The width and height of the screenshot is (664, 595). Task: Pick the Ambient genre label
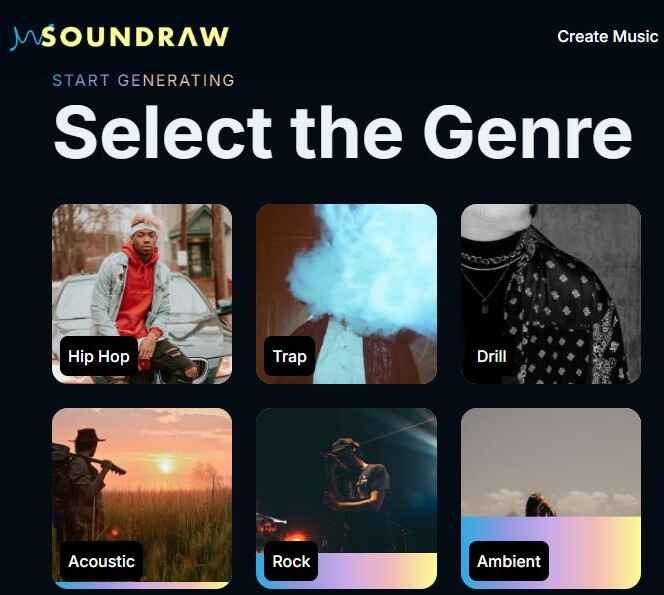click(509, 561)
